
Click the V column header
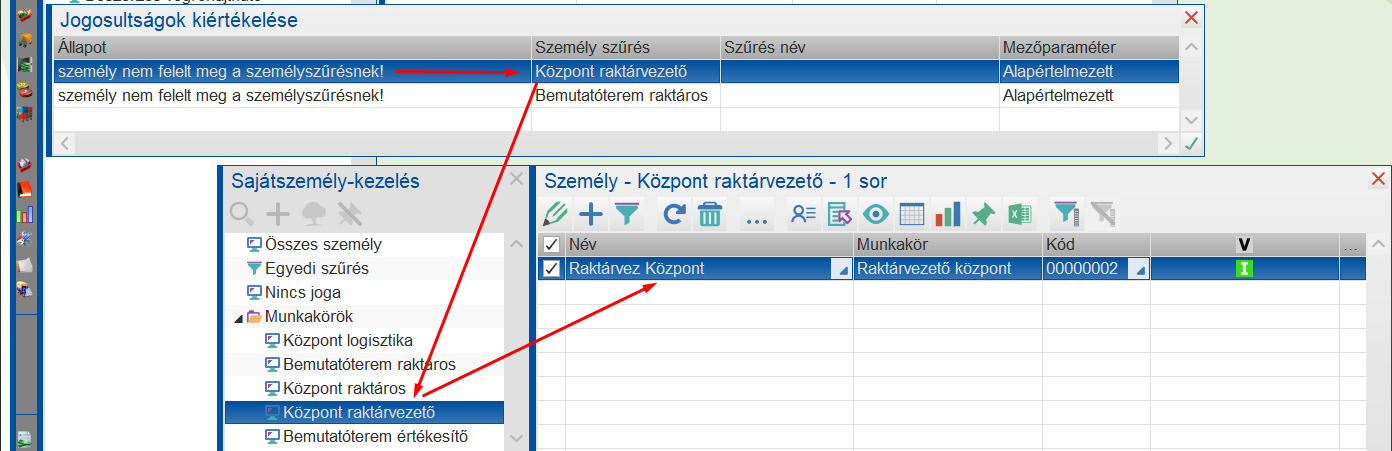[x=1245, y=244]
